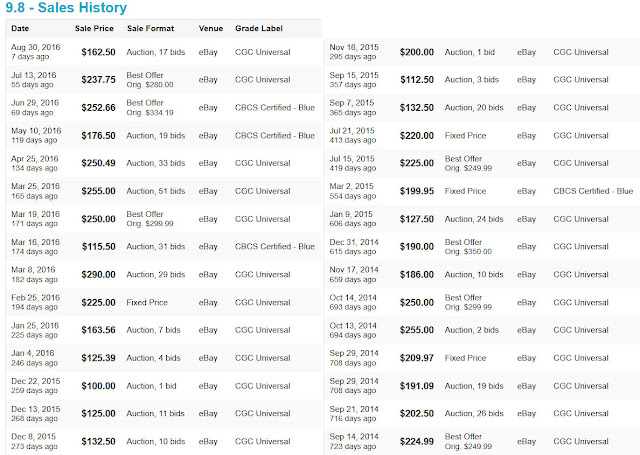Click the $237.75 sale price
Screen dimensions: 640x455
(98, 80)
